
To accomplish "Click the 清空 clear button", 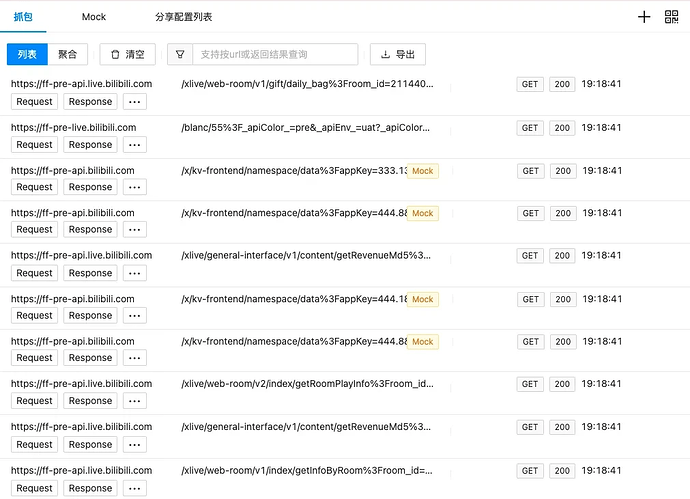I will pos(128,55).
